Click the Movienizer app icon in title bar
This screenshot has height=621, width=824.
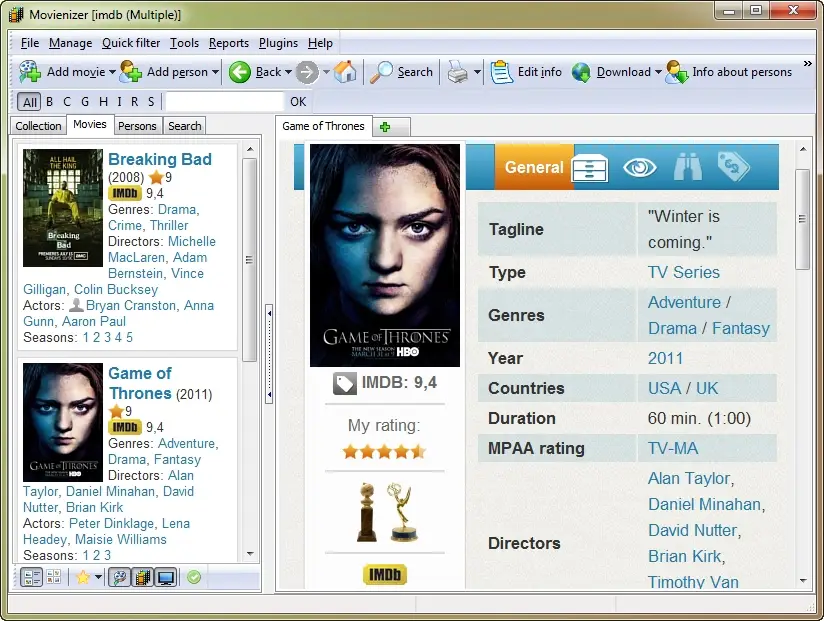(16, 14)
